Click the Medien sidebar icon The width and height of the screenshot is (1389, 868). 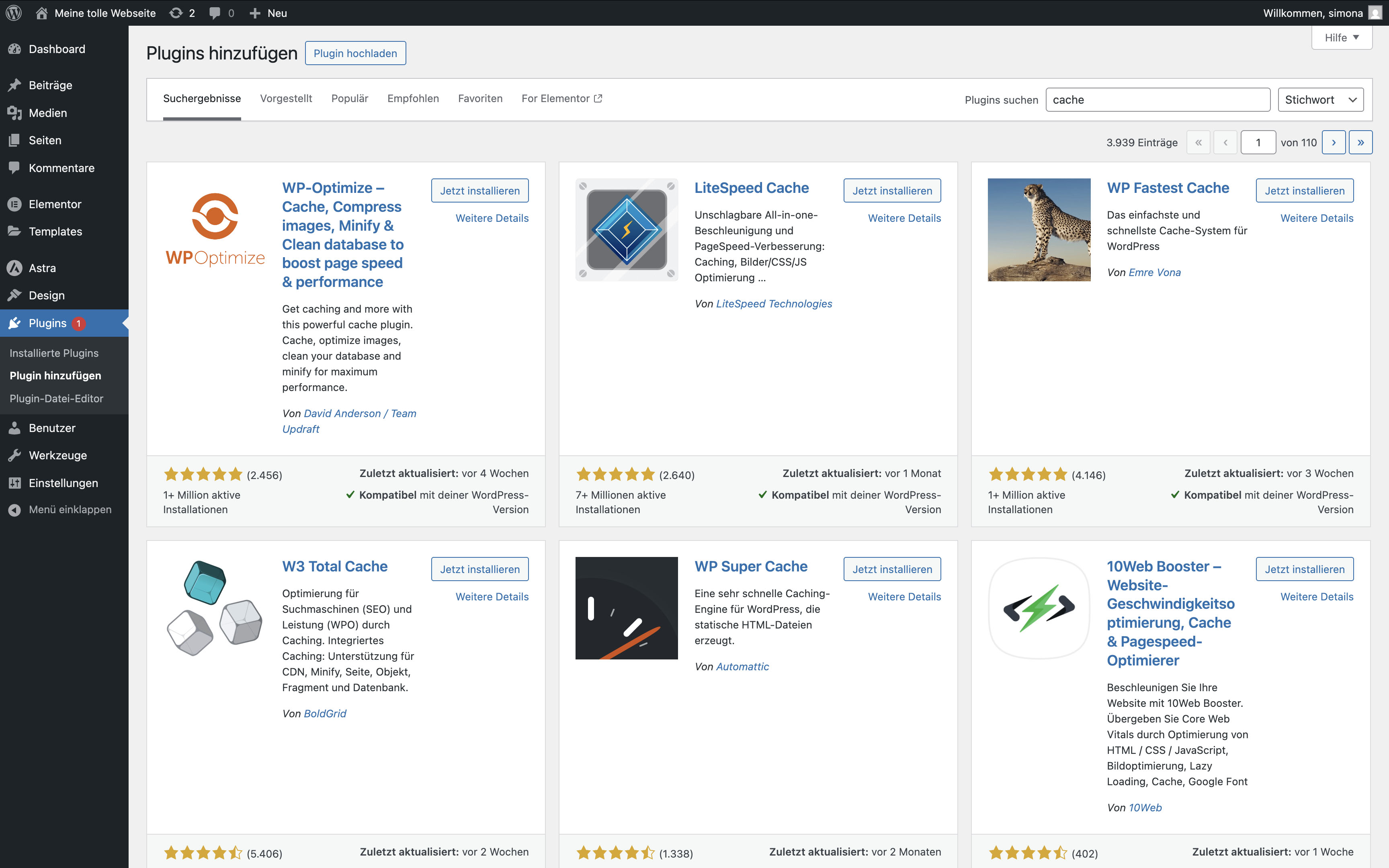coord(15,113)
